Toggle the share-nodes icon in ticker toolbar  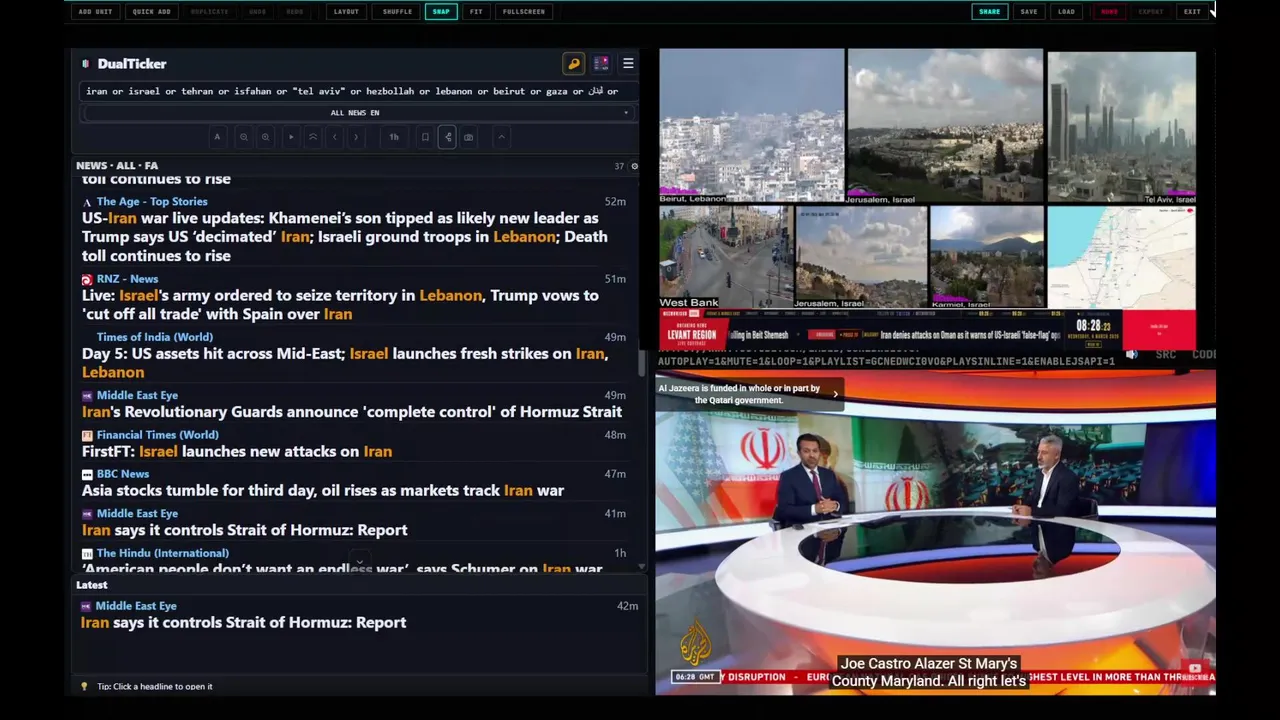click(447, 137)
